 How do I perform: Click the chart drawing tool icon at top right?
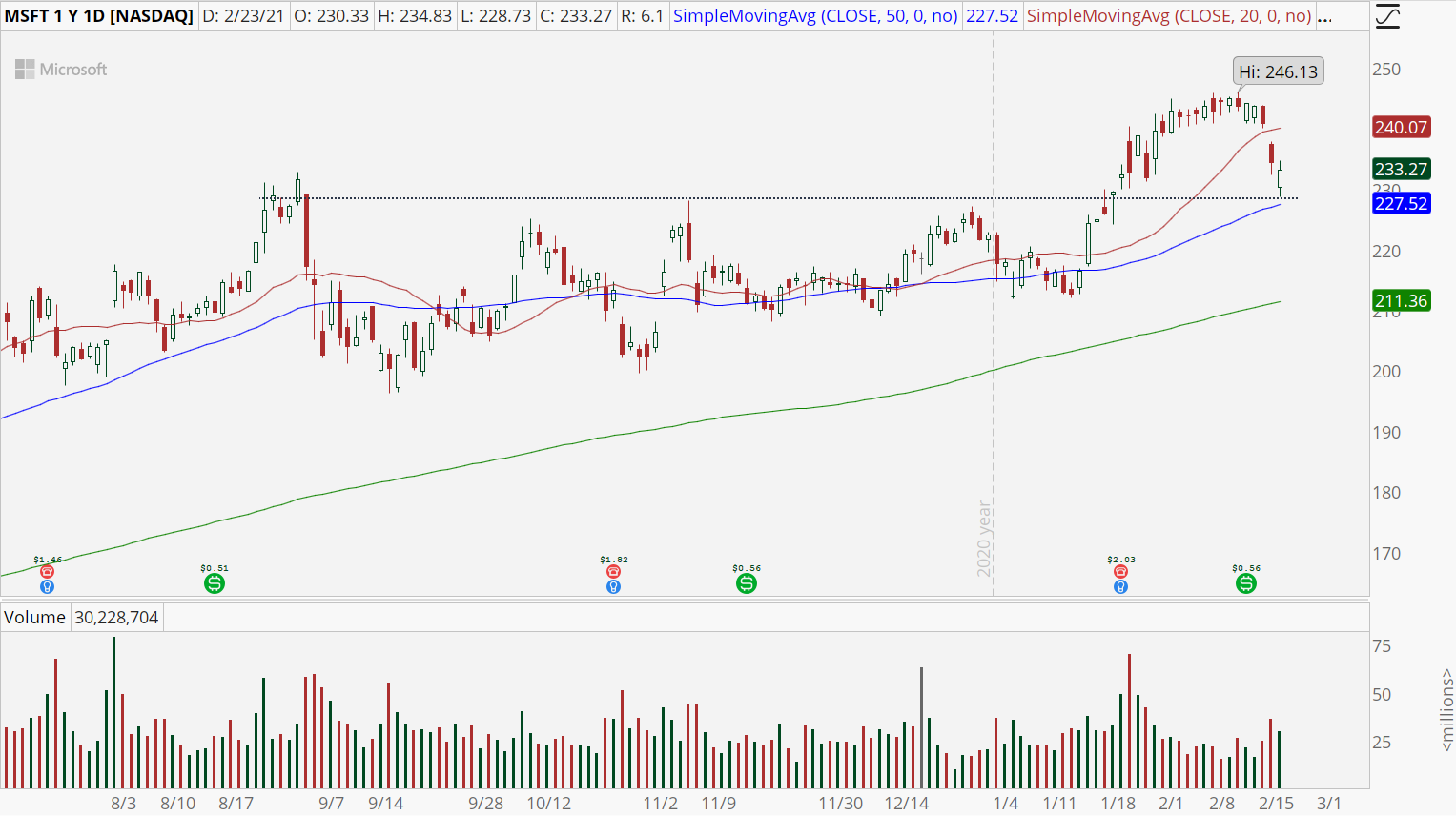tap(1387, 16)
